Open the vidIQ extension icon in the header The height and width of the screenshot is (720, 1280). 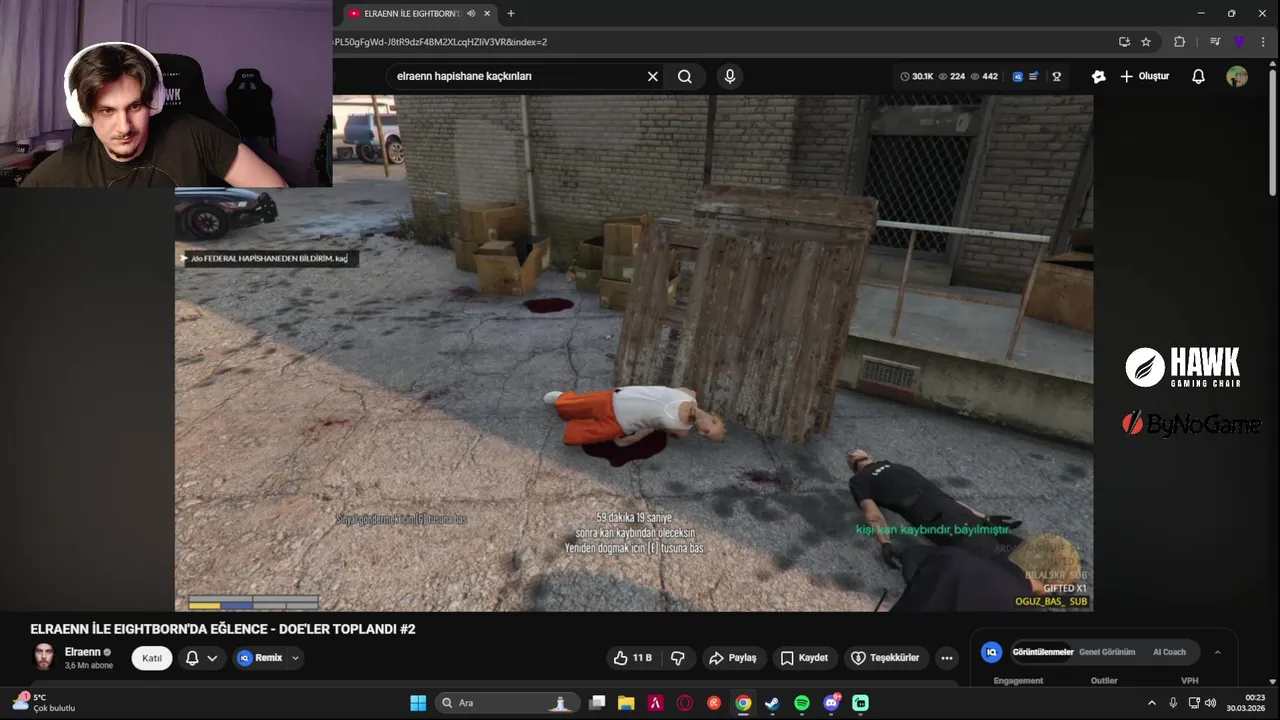(1018, 76)
